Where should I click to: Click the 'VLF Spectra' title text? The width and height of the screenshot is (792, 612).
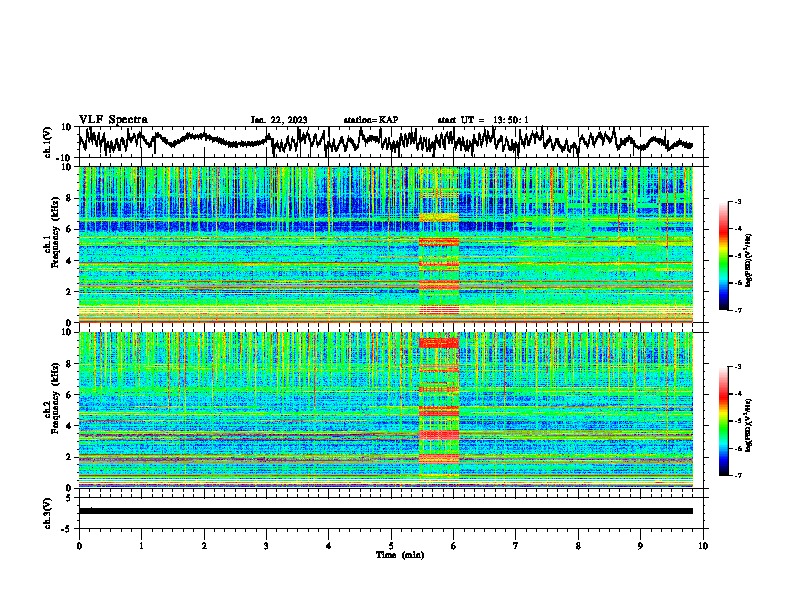[x=113, y=119]
